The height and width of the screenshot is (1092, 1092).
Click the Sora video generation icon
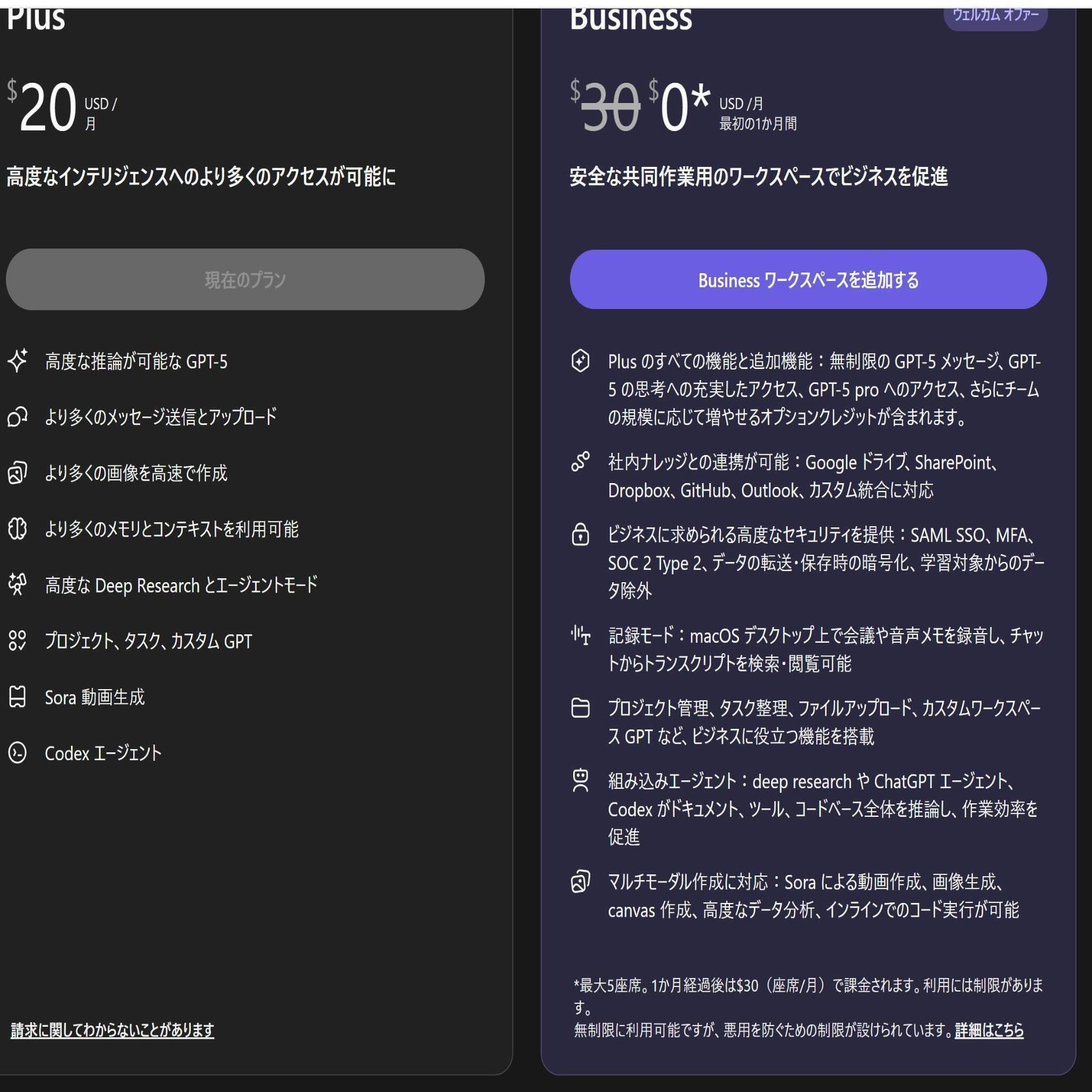click(x=18, y=697)
